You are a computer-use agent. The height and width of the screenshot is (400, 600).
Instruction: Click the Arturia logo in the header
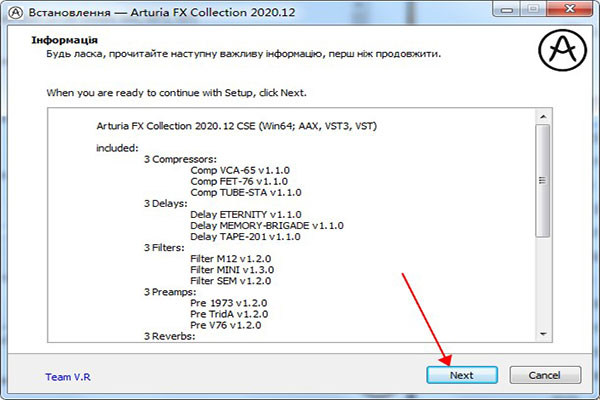coord(562,50)
